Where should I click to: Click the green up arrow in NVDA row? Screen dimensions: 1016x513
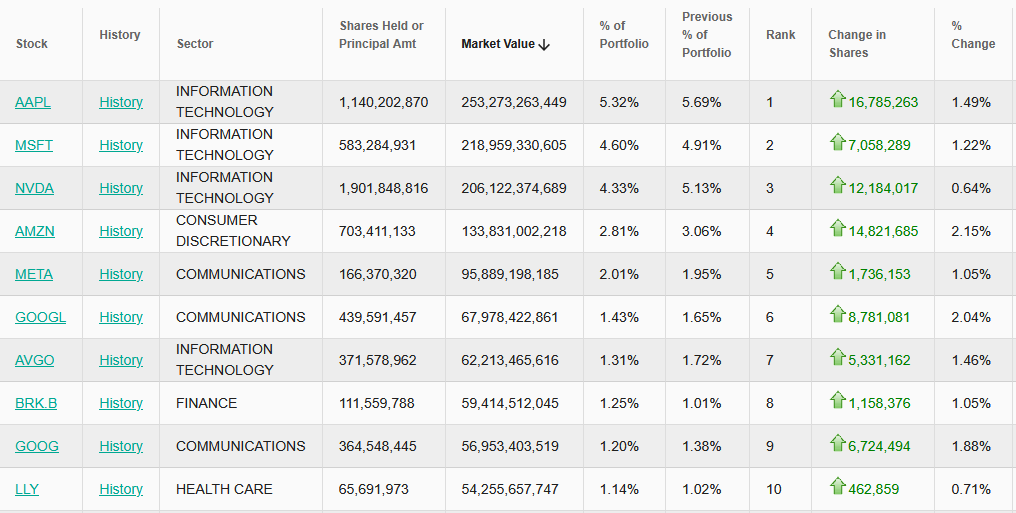click(x=837, y=186)
